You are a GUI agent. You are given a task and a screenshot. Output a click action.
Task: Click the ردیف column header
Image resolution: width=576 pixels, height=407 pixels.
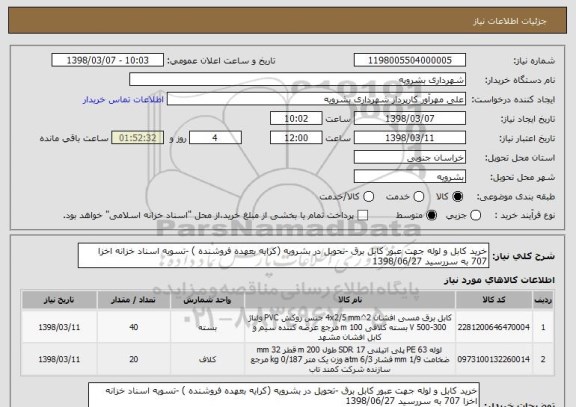click(x=543, y=300)
